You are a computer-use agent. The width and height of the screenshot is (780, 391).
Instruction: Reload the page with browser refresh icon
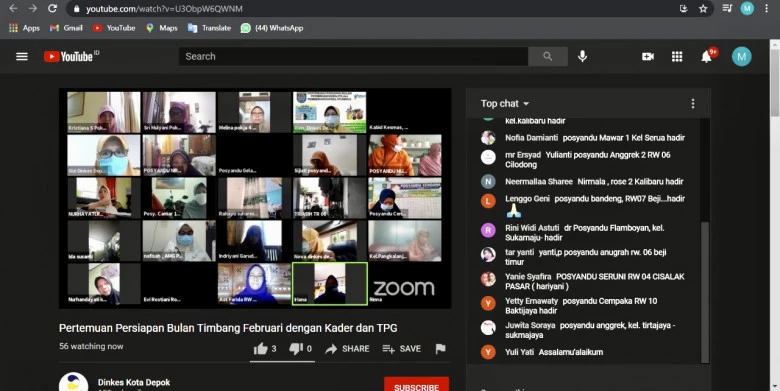tap(52, 8)
